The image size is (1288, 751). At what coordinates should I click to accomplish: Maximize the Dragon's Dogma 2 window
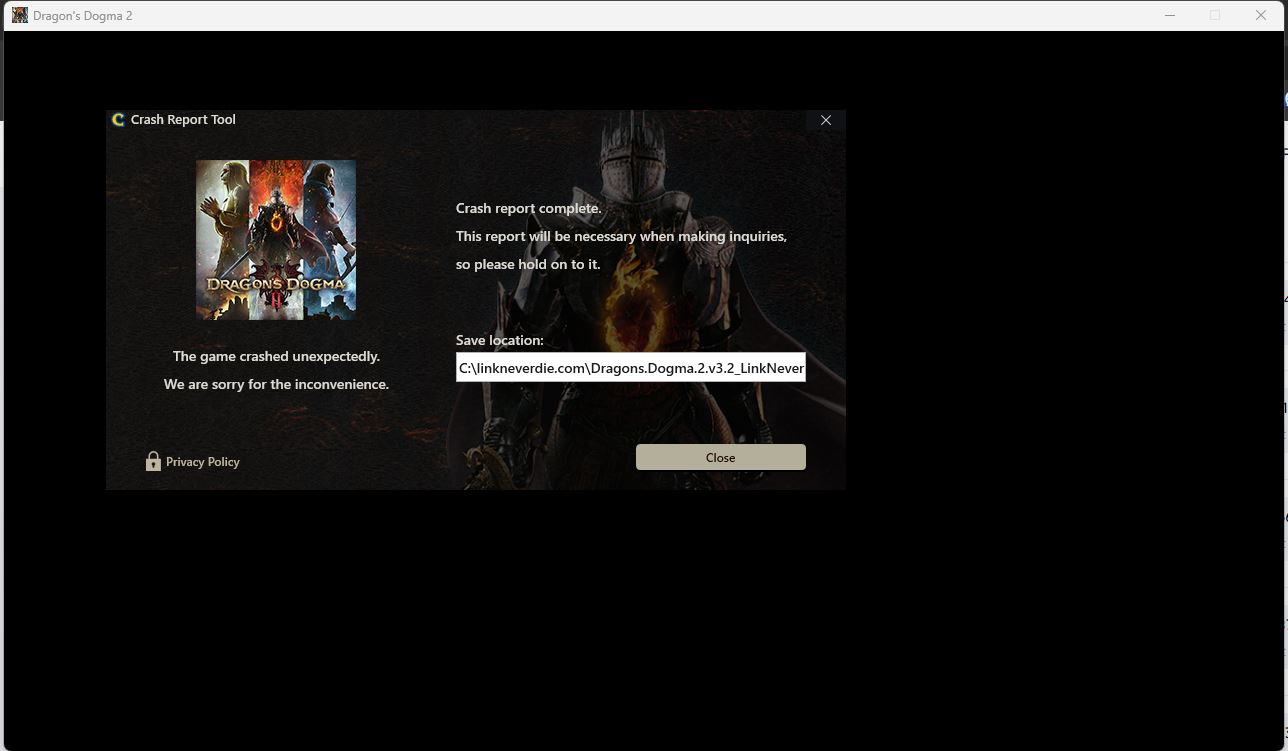point(1215,15)
